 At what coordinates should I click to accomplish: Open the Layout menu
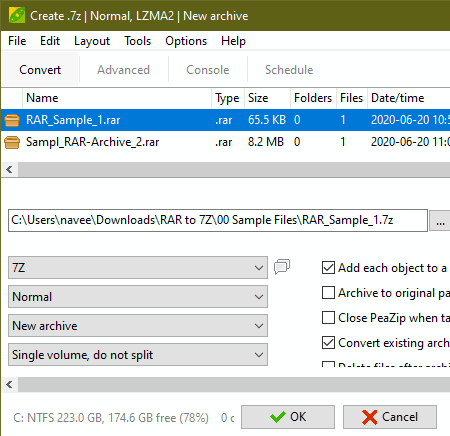[x=92, y=41]
